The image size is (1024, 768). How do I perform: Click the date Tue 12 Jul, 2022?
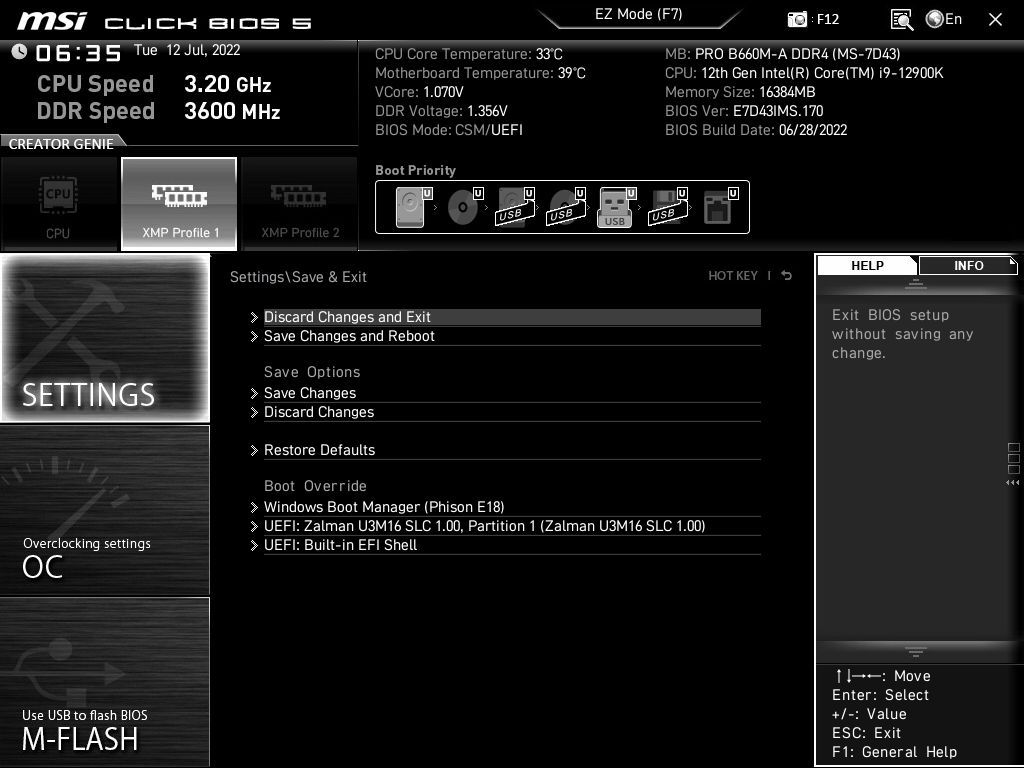[187, 50]
